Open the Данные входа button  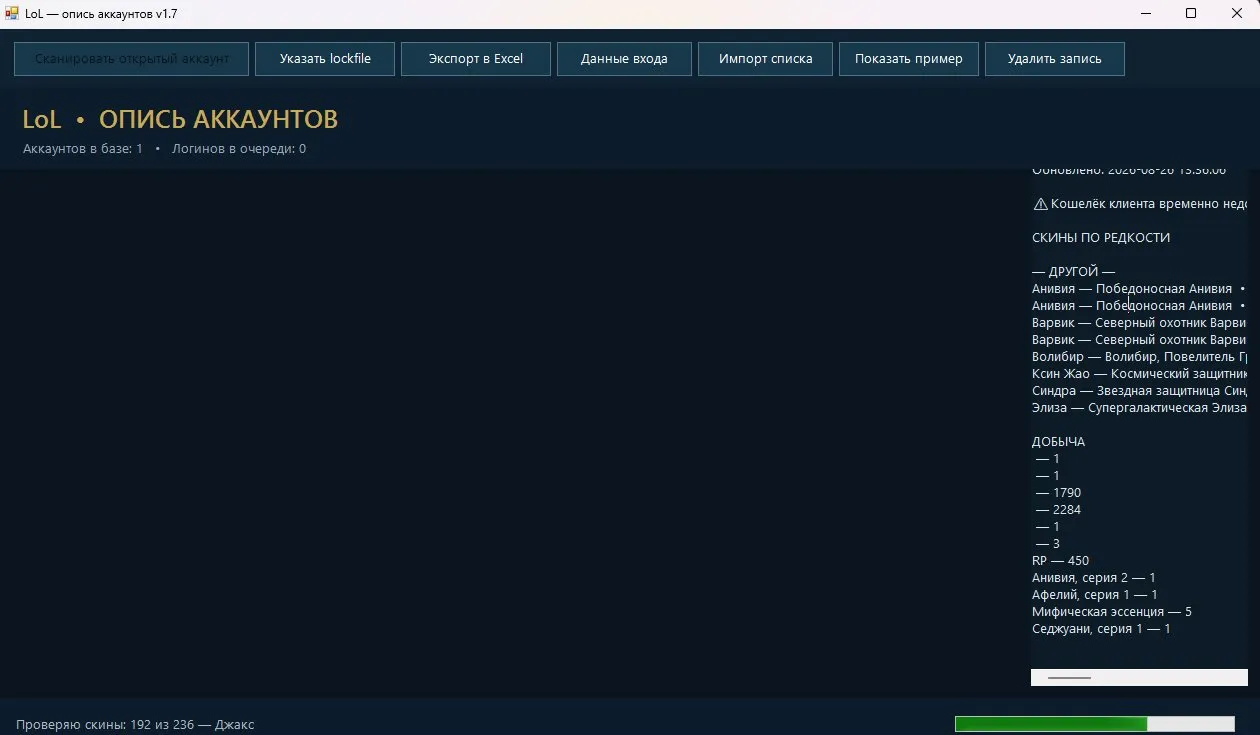(624, 59)
